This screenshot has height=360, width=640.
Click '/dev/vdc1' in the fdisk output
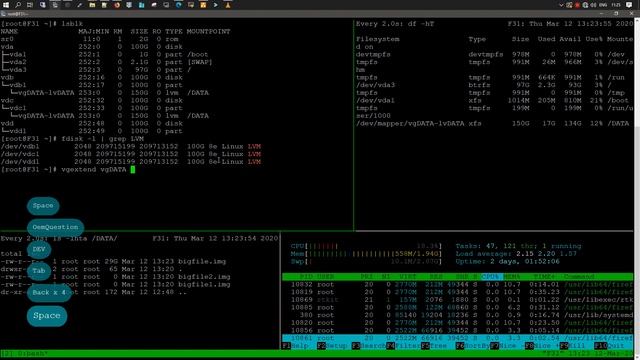click(20, 154)
